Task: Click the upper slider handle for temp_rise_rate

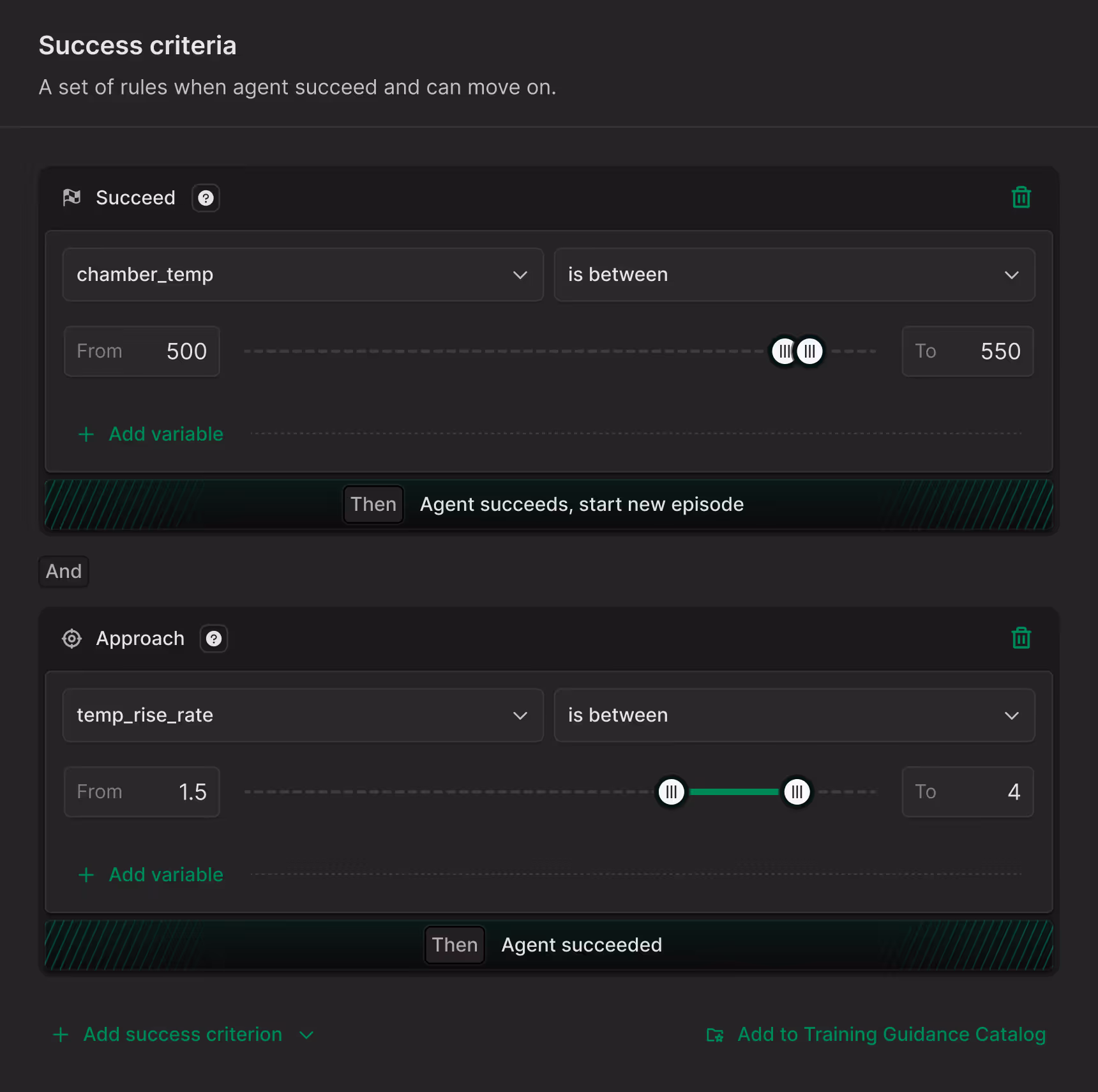Action: tap(797, 792)
